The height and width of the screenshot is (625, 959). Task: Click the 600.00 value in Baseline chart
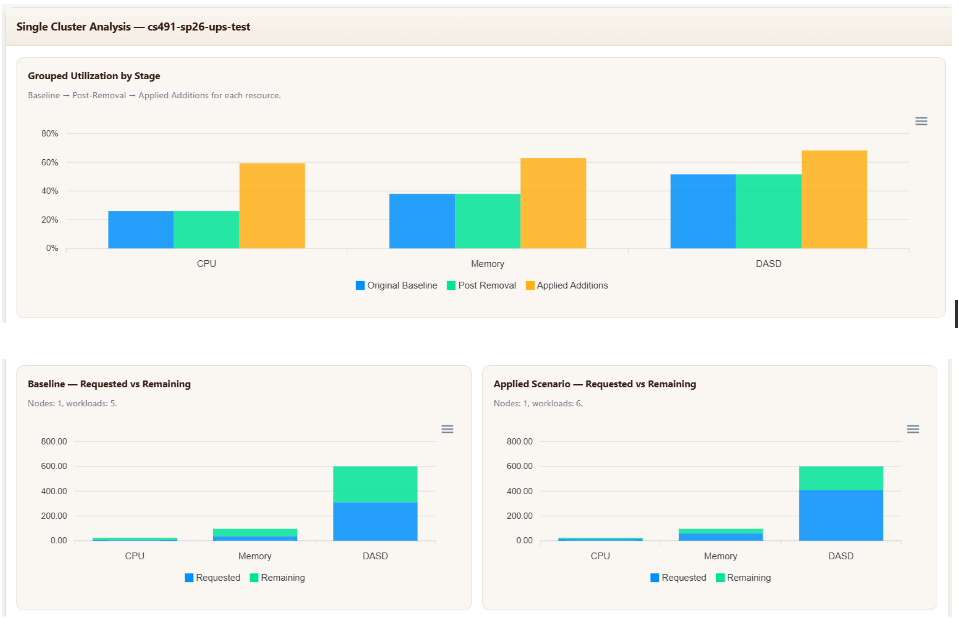(x=54, y=466)
